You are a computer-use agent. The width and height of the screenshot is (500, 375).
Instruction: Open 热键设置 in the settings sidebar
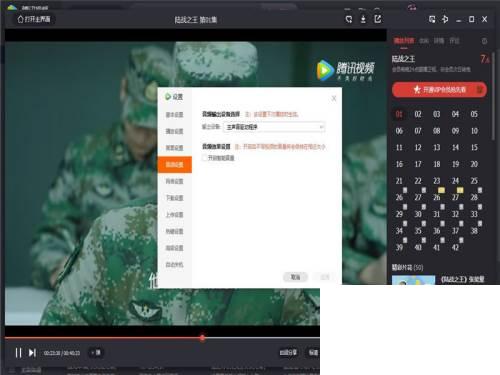click(x=174, y=231)
